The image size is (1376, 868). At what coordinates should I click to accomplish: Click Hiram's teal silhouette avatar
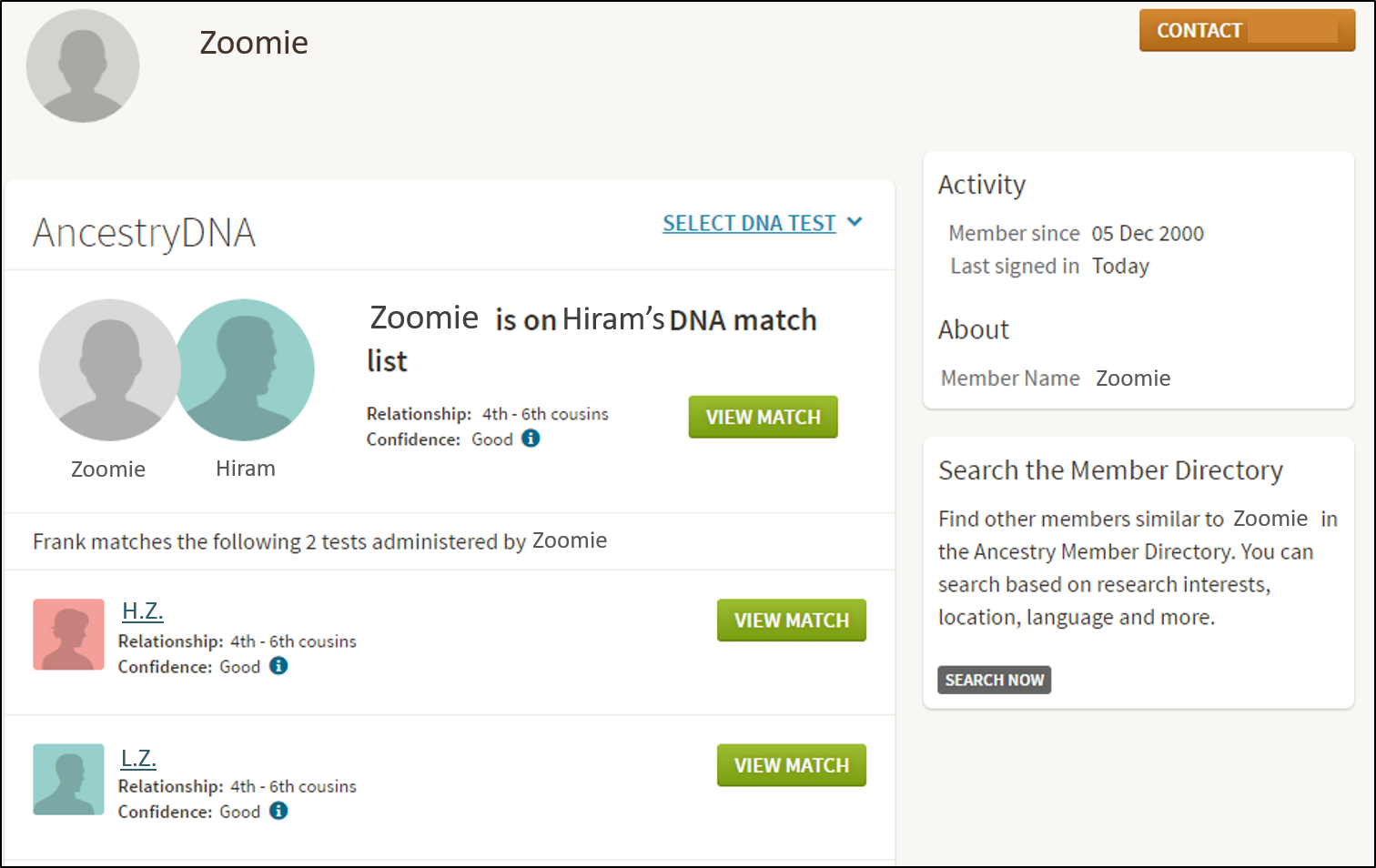246,370
